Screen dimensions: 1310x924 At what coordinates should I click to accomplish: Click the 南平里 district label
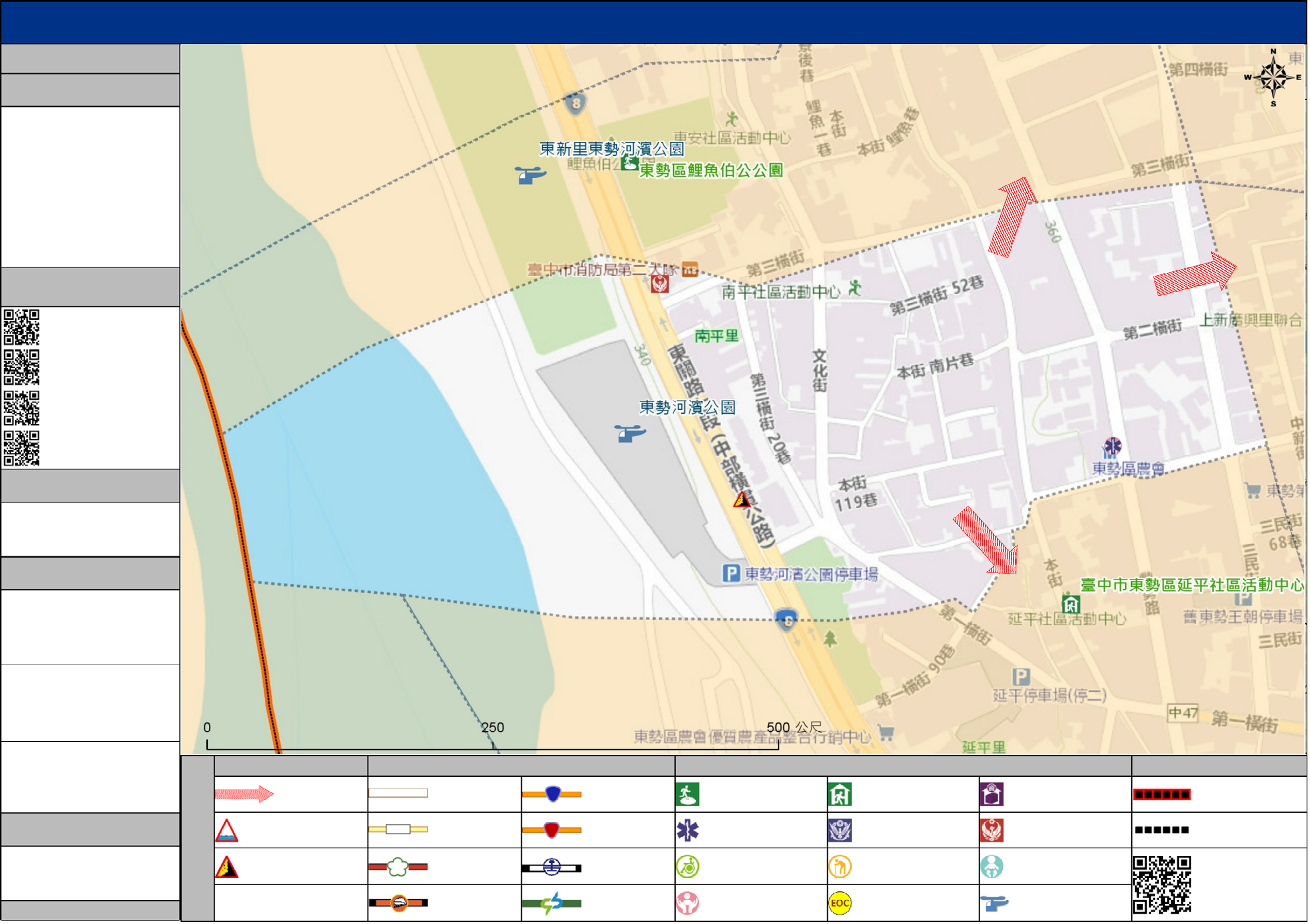tap(717, 336)
